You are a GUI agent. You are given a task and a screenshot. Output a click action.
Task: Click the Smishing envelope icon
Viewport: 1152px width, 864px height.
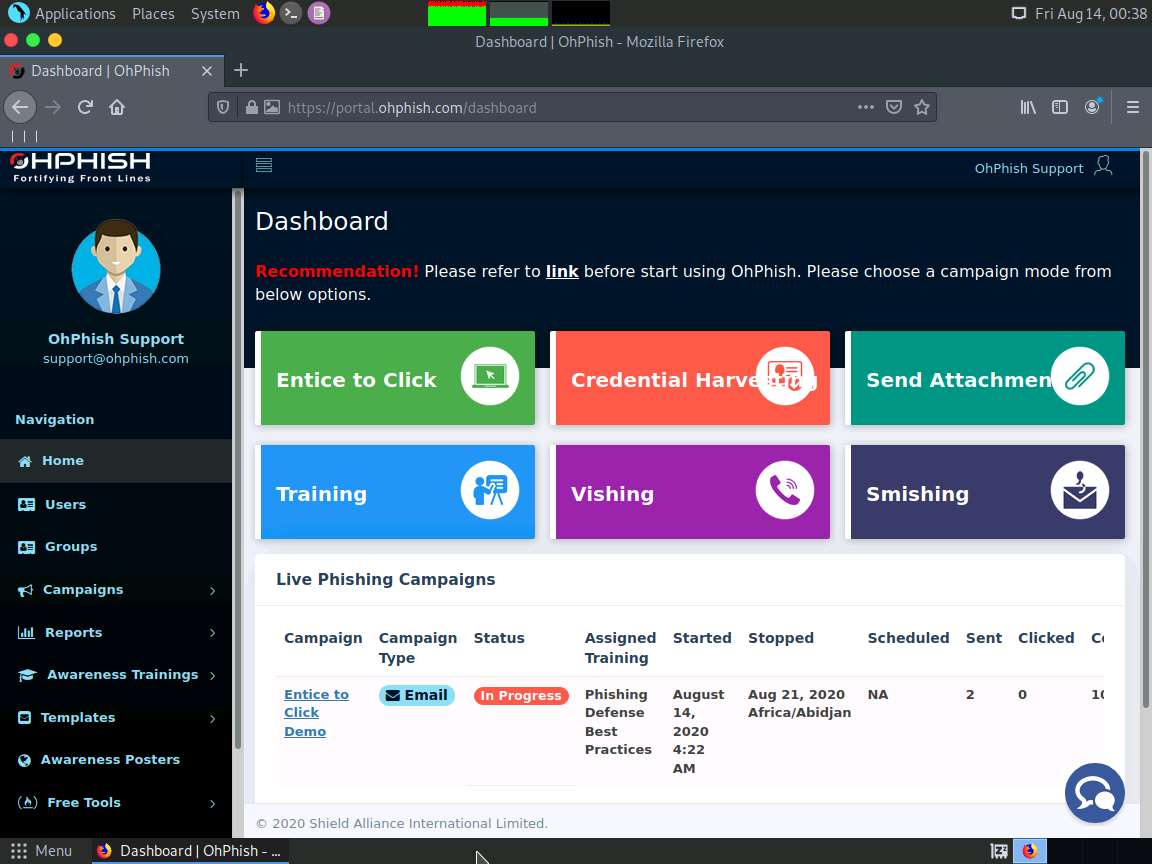click(x=1079, y=490)
